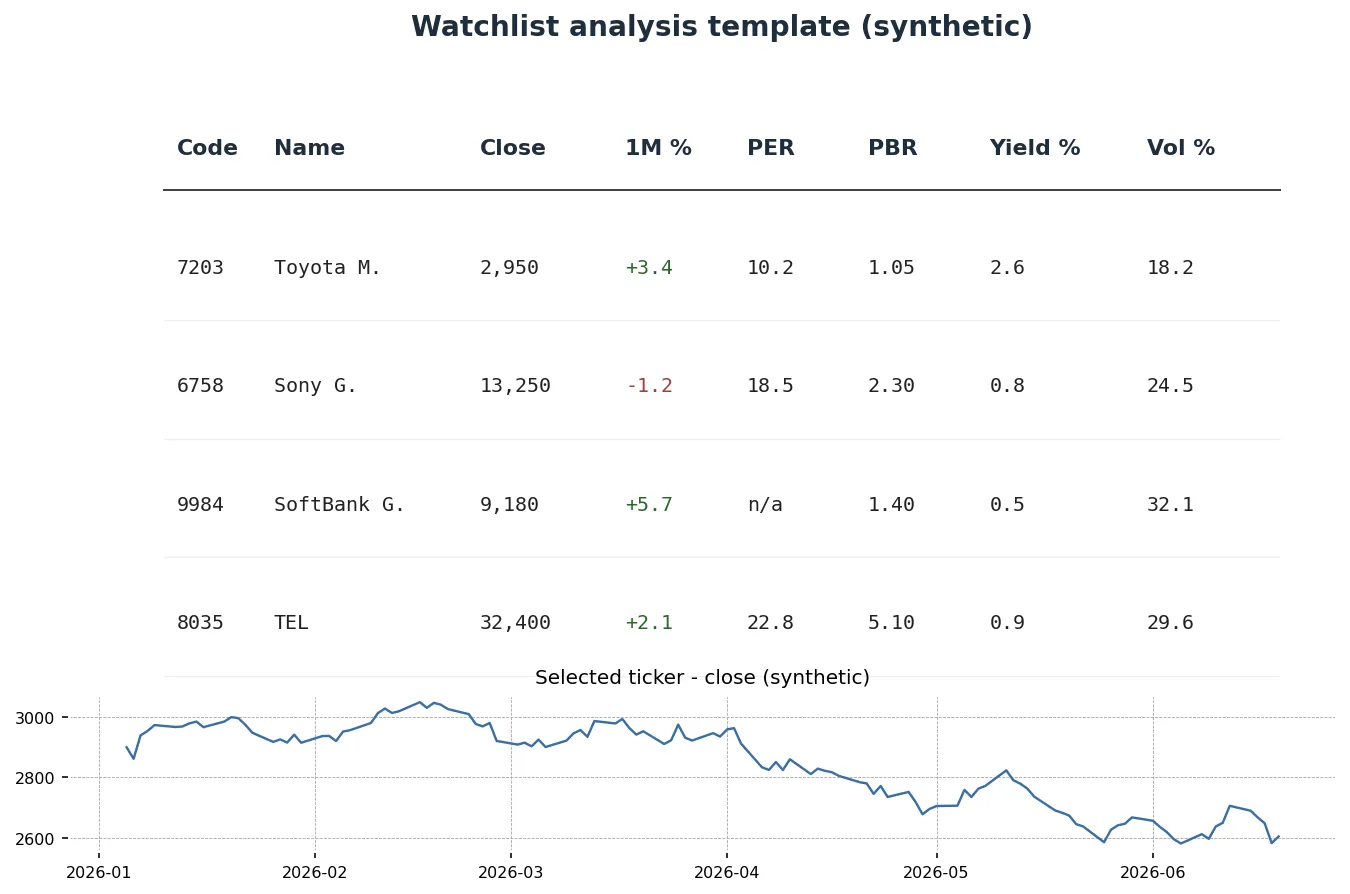Select the n/a PER cell for SoftBank
The width and height of the screenshot is (1350, 894).
(x=764, y=505)
